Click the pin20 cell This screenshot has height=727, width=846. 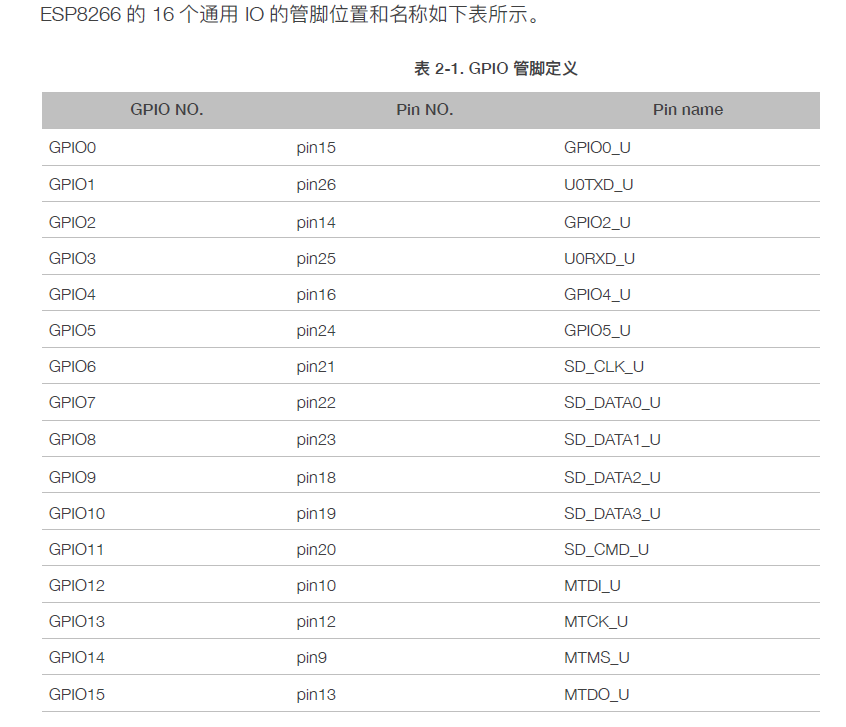[x=316, y=550]
